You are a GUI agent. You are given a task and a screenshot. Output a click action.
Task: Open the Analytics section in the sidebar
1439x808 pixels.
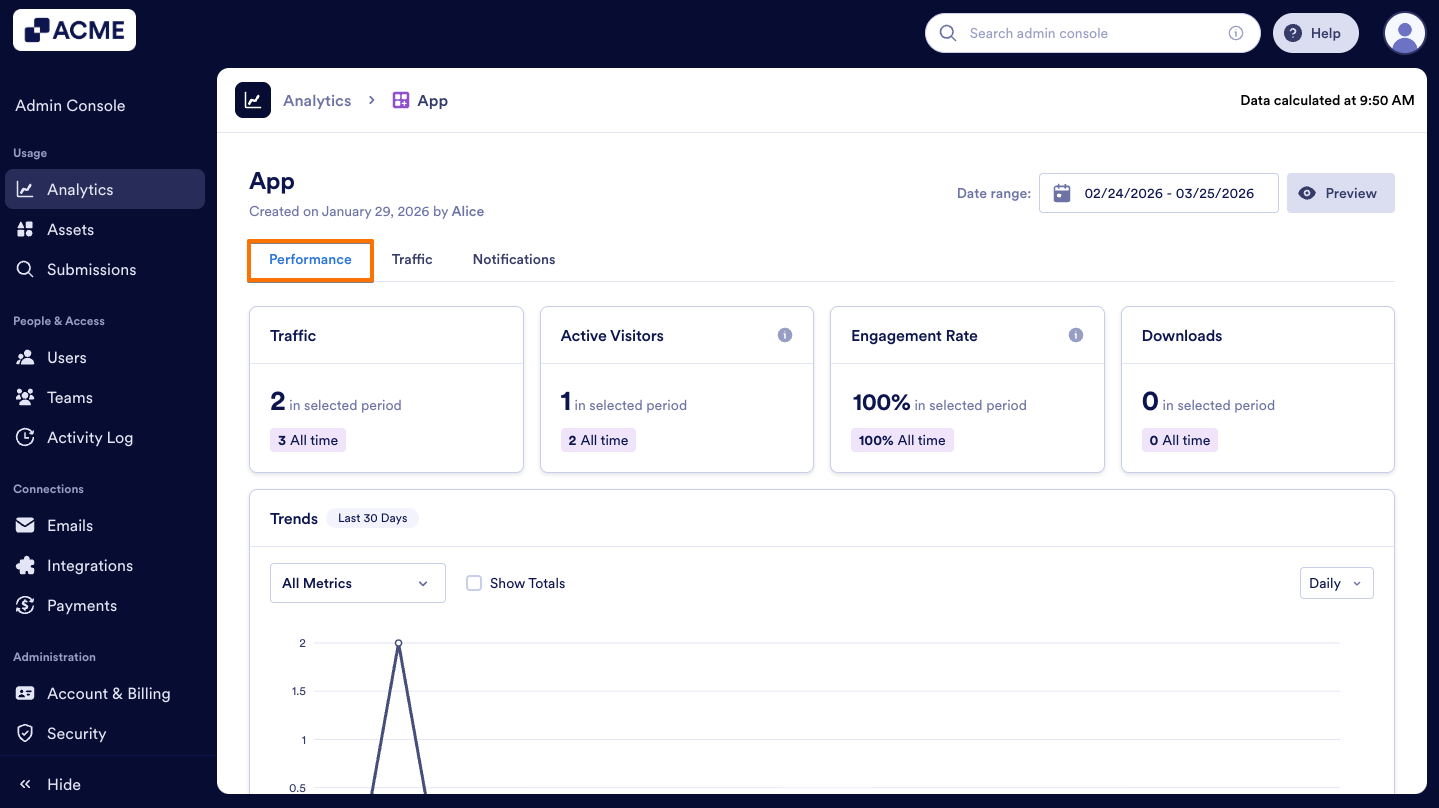[x=79, y=189]
